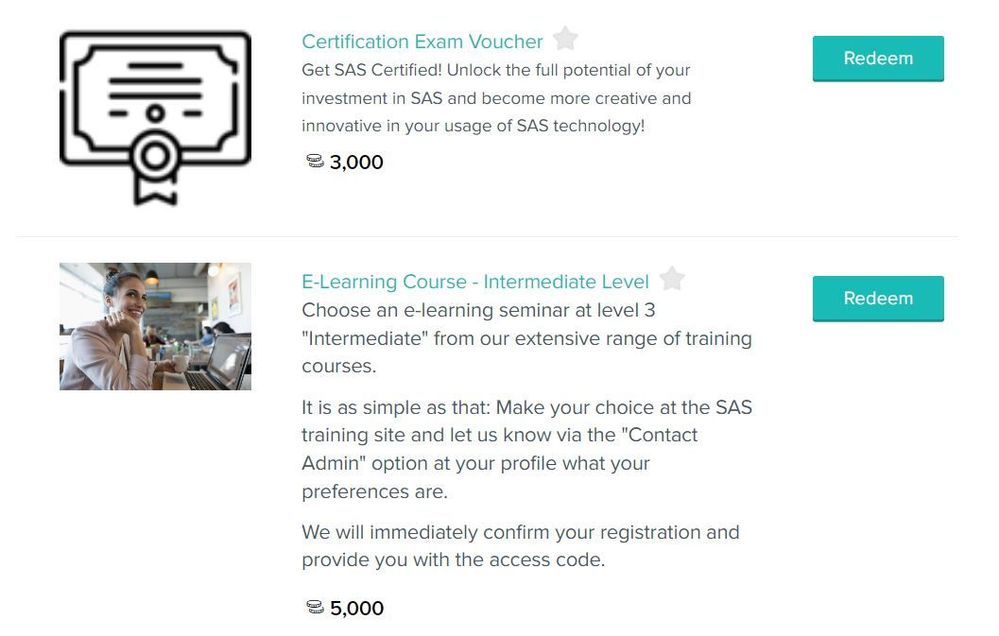Click the coin icon beside 3,000
999x636 pixels.
[x=315, y=161]
